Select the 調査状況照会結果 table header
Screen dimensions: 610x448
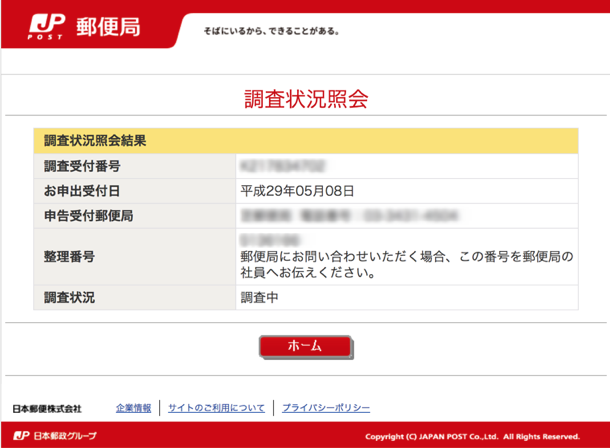coord(95,140)
